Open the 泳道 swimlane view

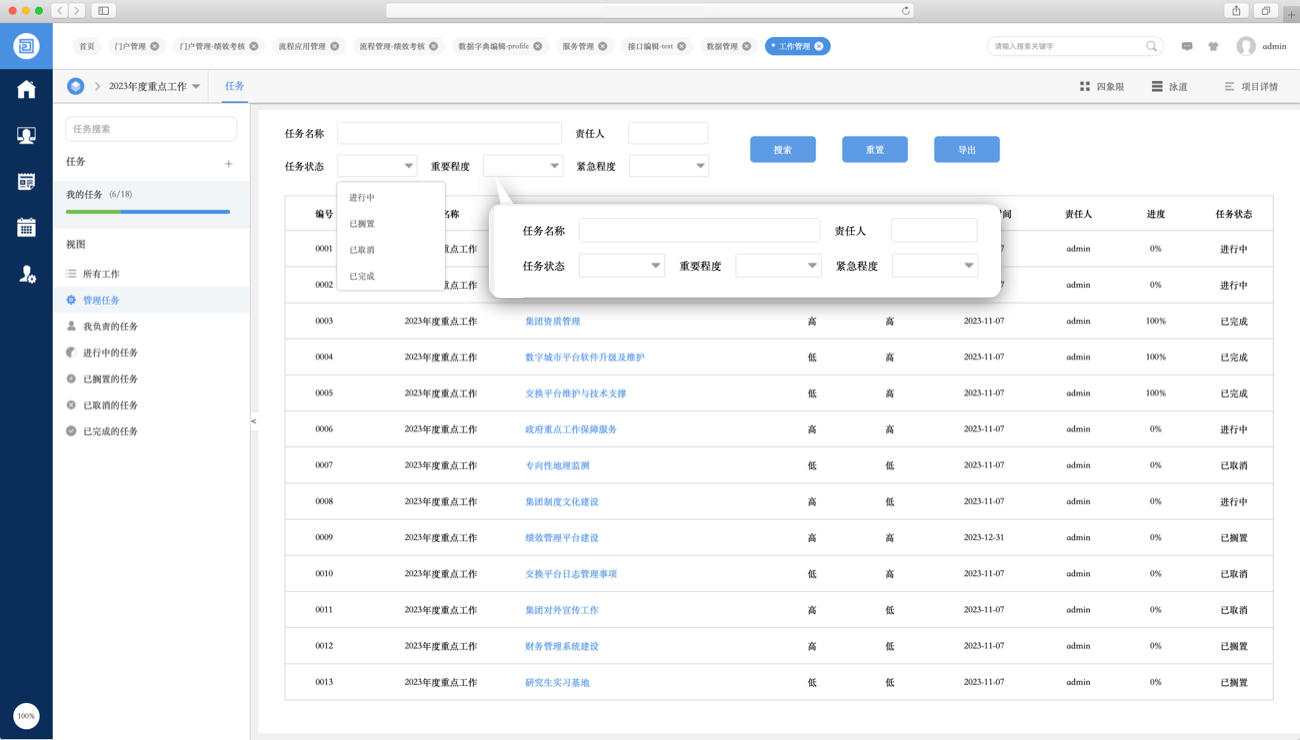pyautogui.click(x=1169, y=87)
